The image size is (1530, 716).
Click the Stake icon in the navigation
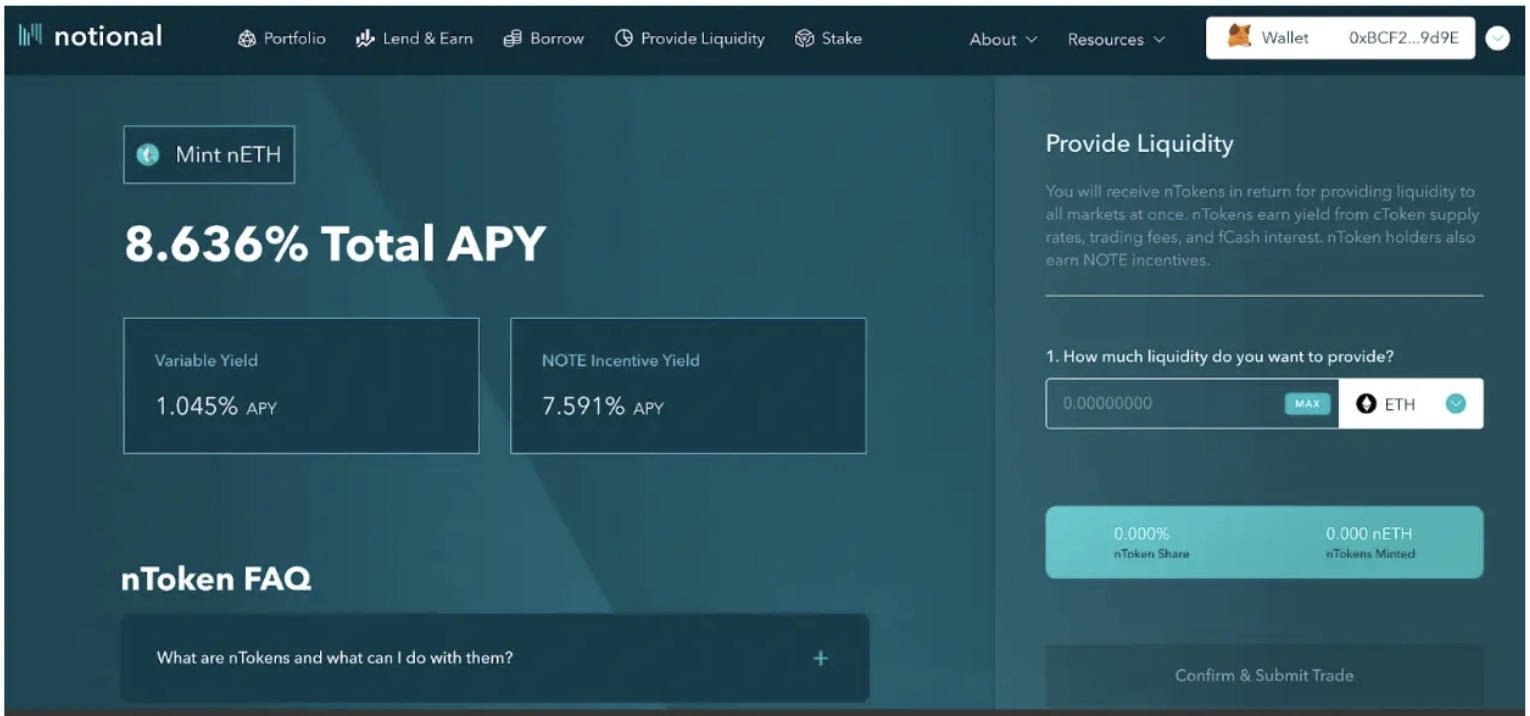[803, 38]
